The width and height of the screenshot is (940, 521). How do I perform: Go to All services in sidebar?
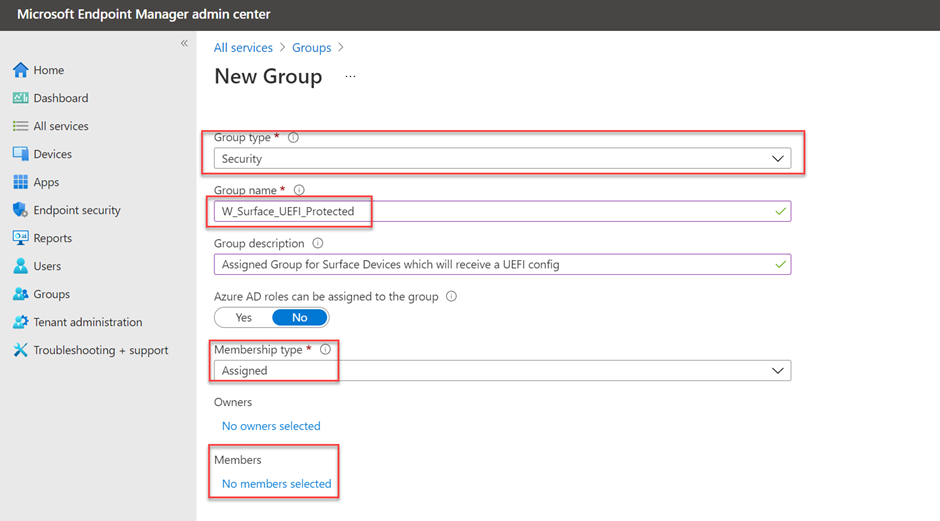pyautogui.click(x=60, y=126)
